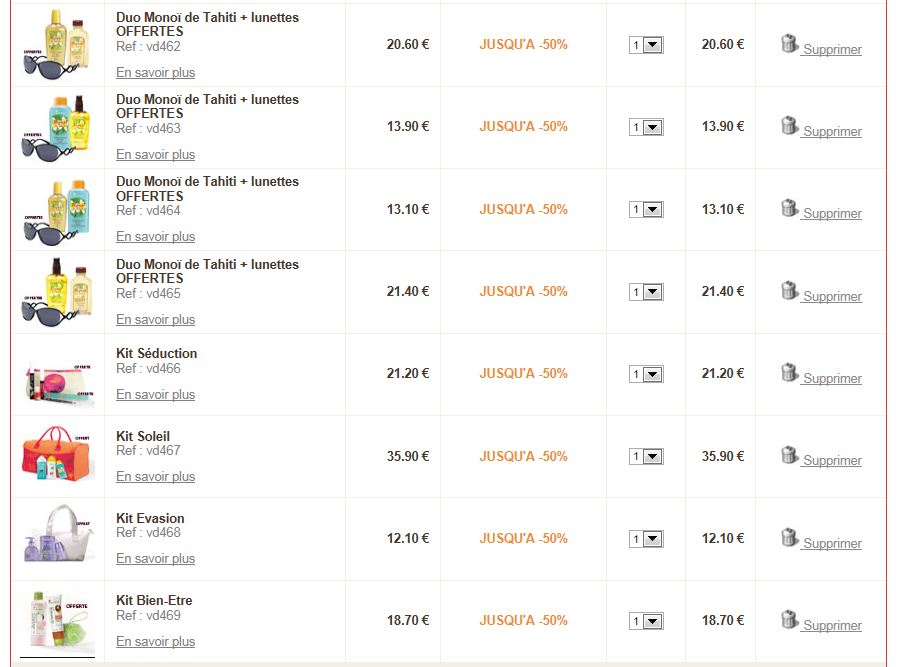Image resolution: width=898 pixels, height=667 pixels.
Task: Open "En savoir plus" for Kit Evasion
Action: coord(155,559)
